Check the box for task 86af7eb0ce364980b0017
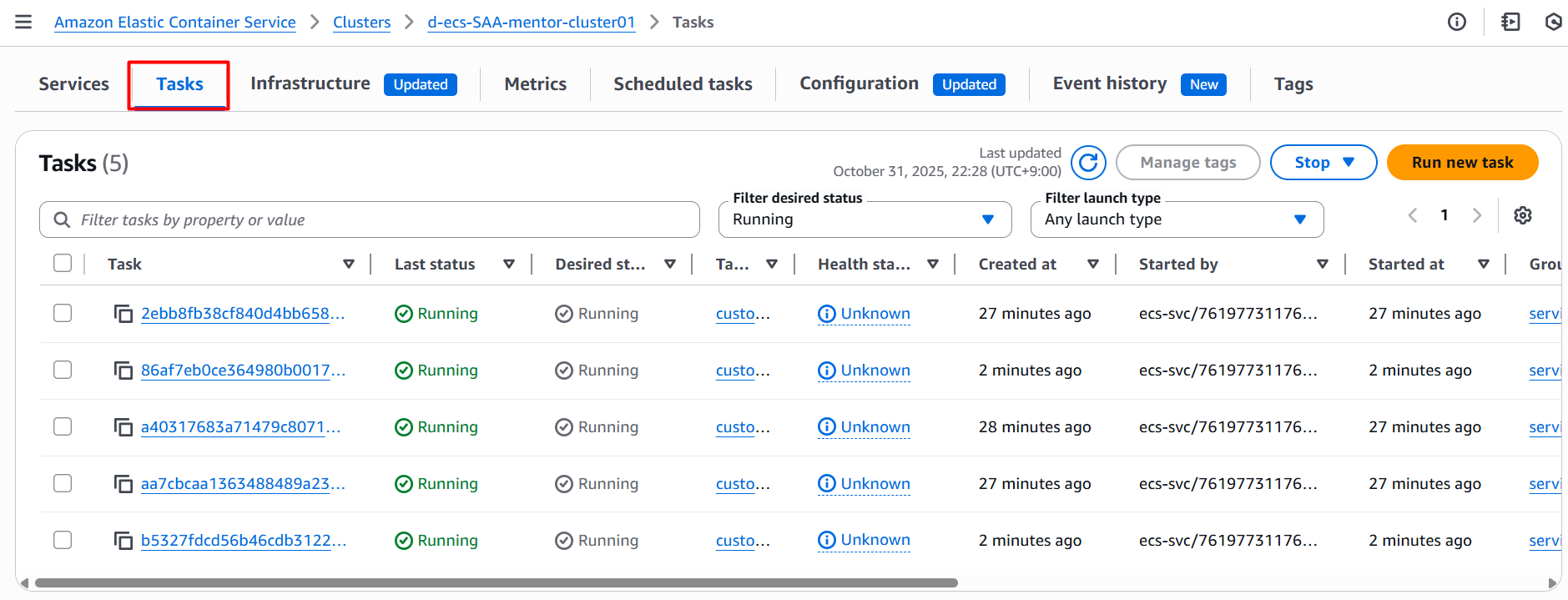The width and height of the screenshot is (1568, 600). point(63,370)
